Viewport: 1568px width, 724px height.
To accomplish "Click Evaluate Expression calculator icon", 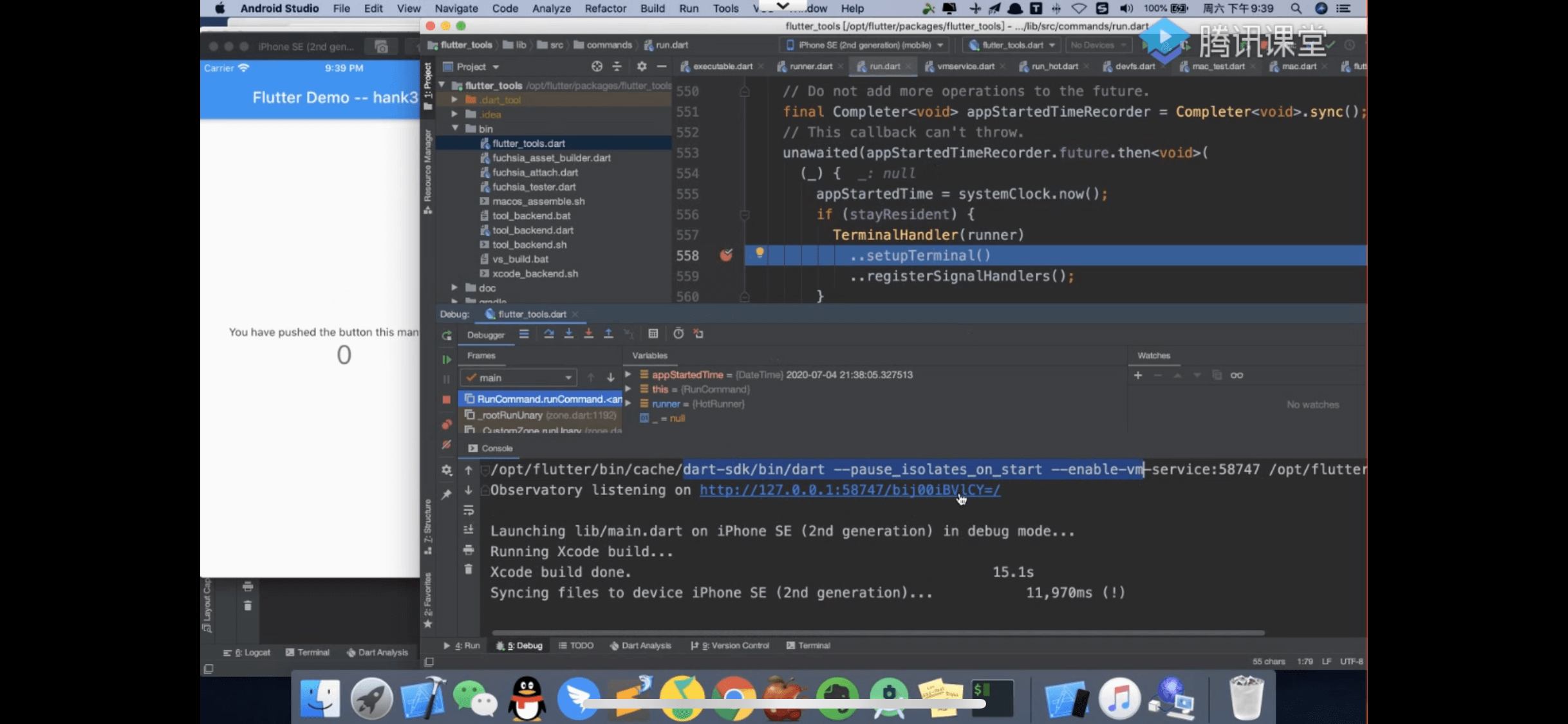I will click(653, 333).
